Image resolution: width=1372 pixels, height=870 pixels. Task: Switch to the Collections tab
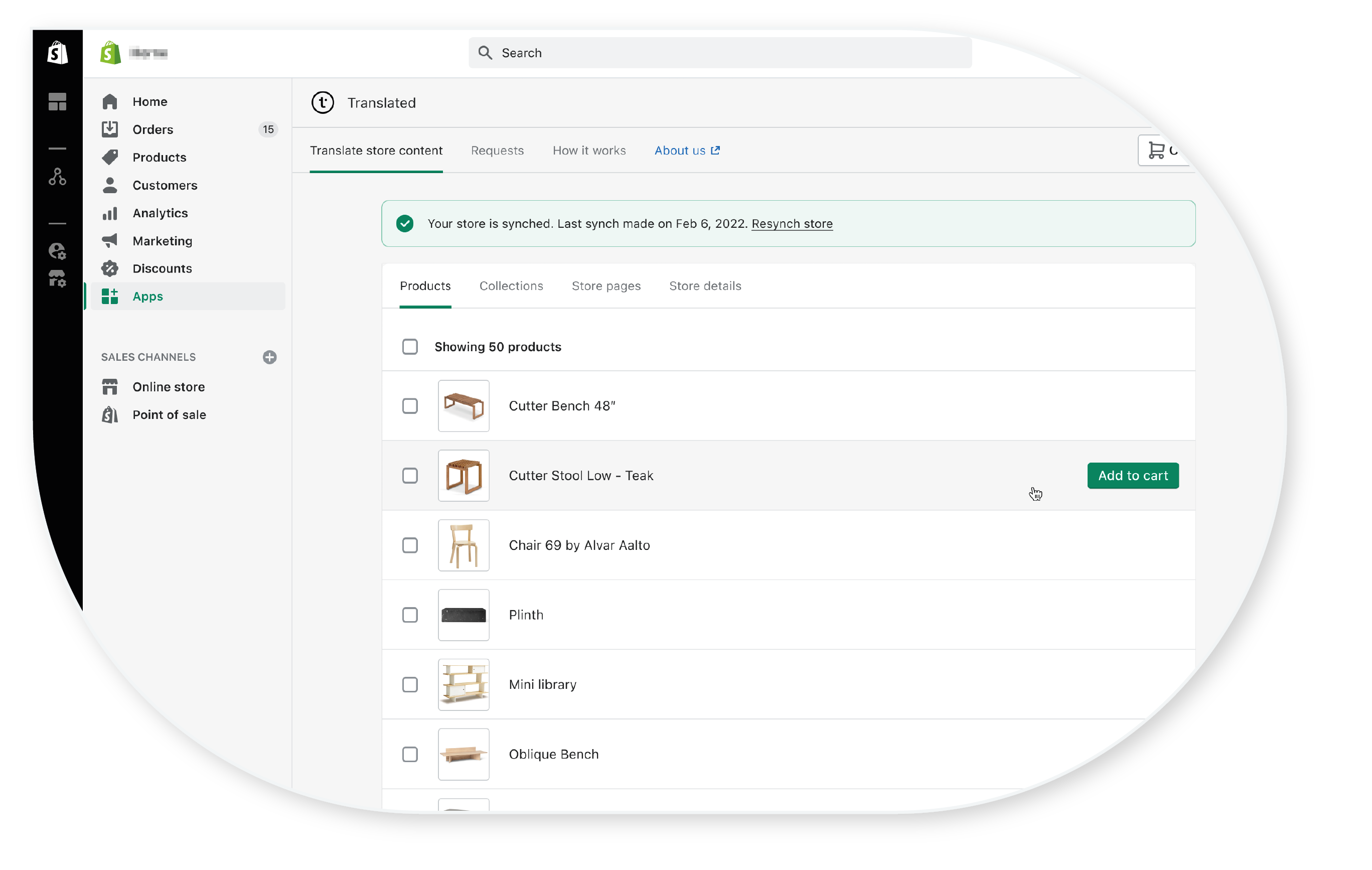point(511,285)
